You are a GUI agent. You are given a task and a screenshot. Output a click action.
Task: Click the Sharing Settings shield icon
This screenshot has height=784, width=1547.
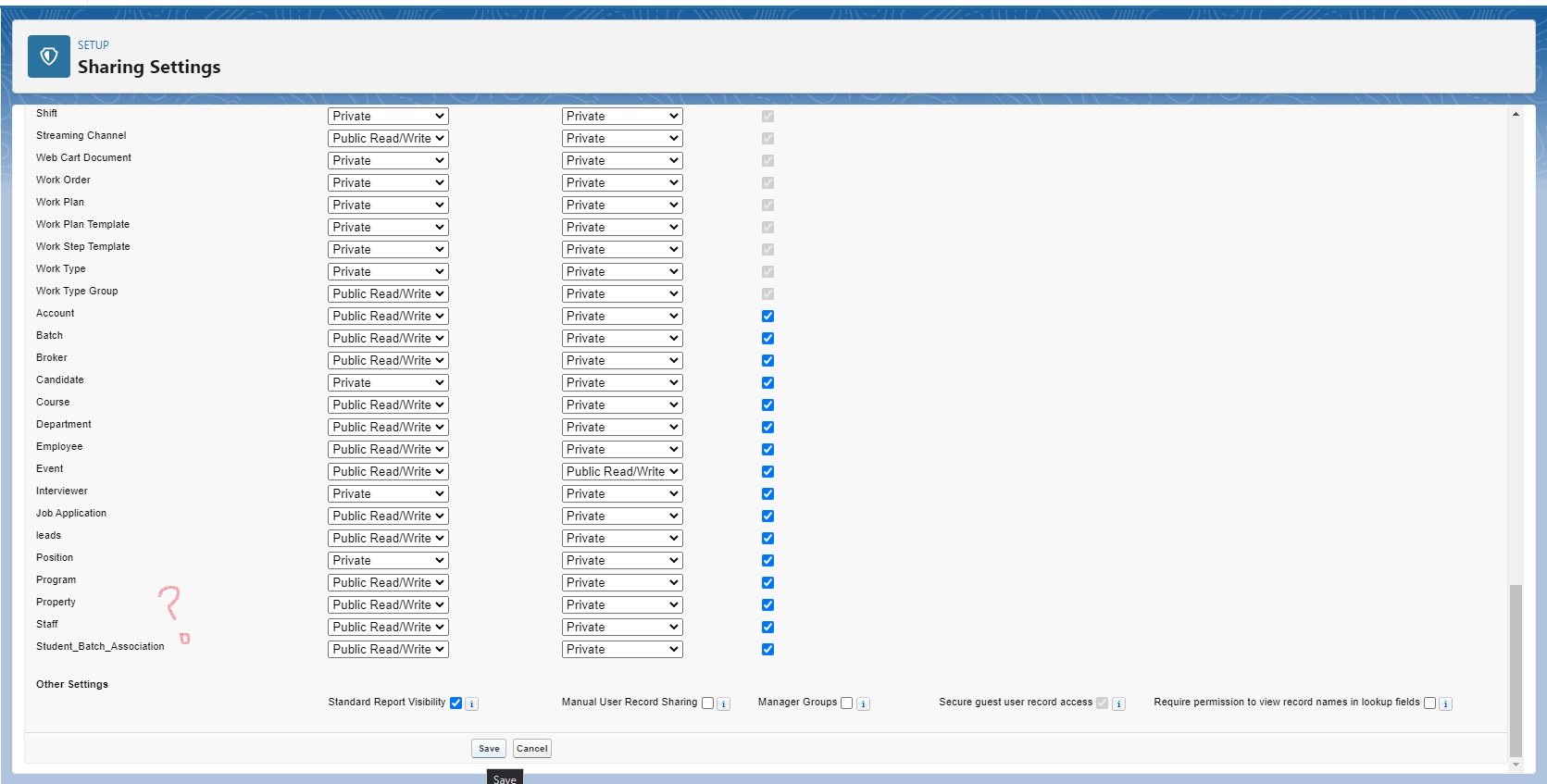tap(49, 56)
